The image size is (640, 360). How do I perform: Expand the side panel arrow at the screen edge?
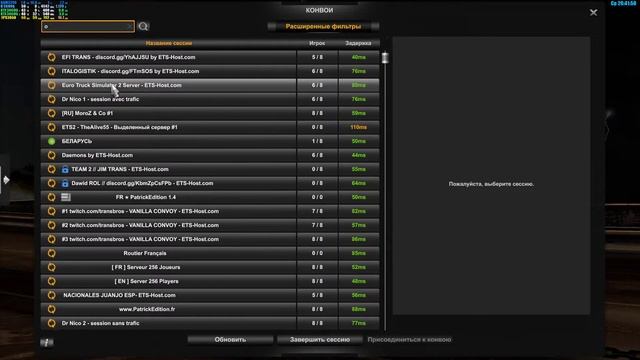[5, 180]
